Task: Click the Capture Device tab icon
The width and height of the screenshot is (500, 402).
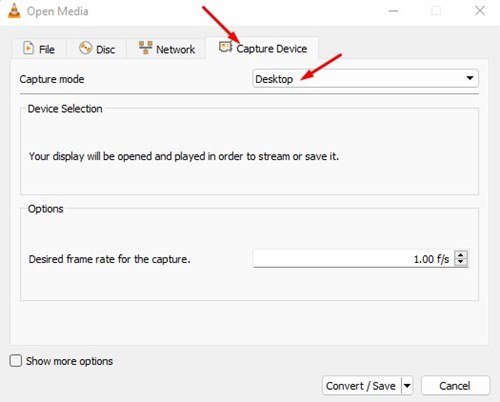Action: (x=225, y=47)
